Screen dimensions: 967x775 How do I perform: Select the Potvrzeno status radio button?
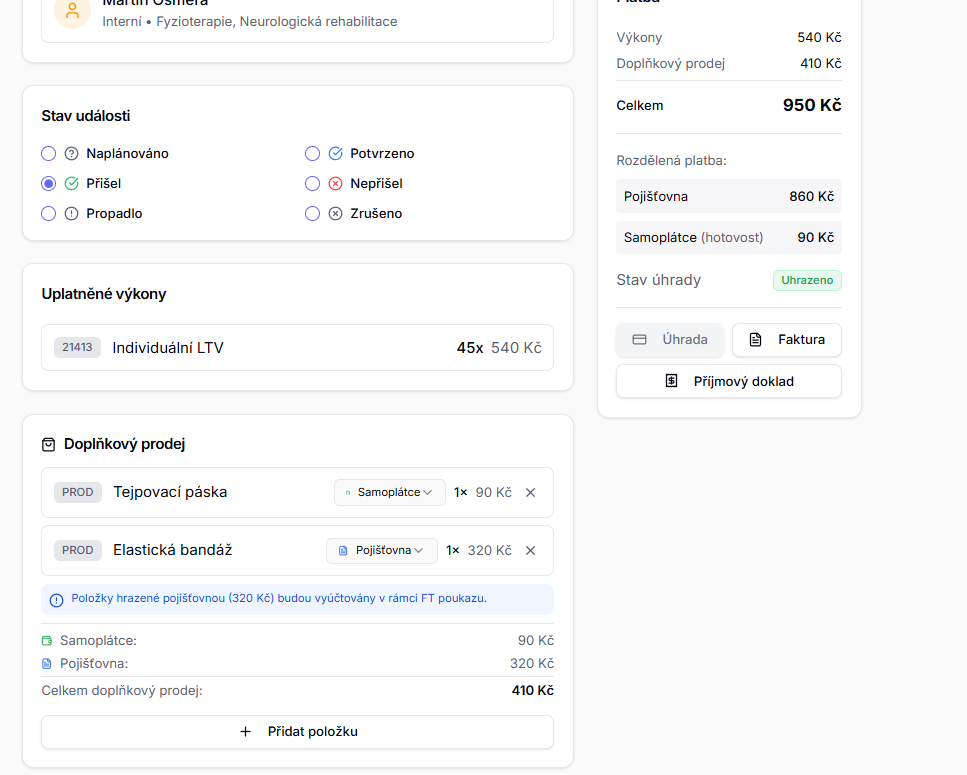312,154
